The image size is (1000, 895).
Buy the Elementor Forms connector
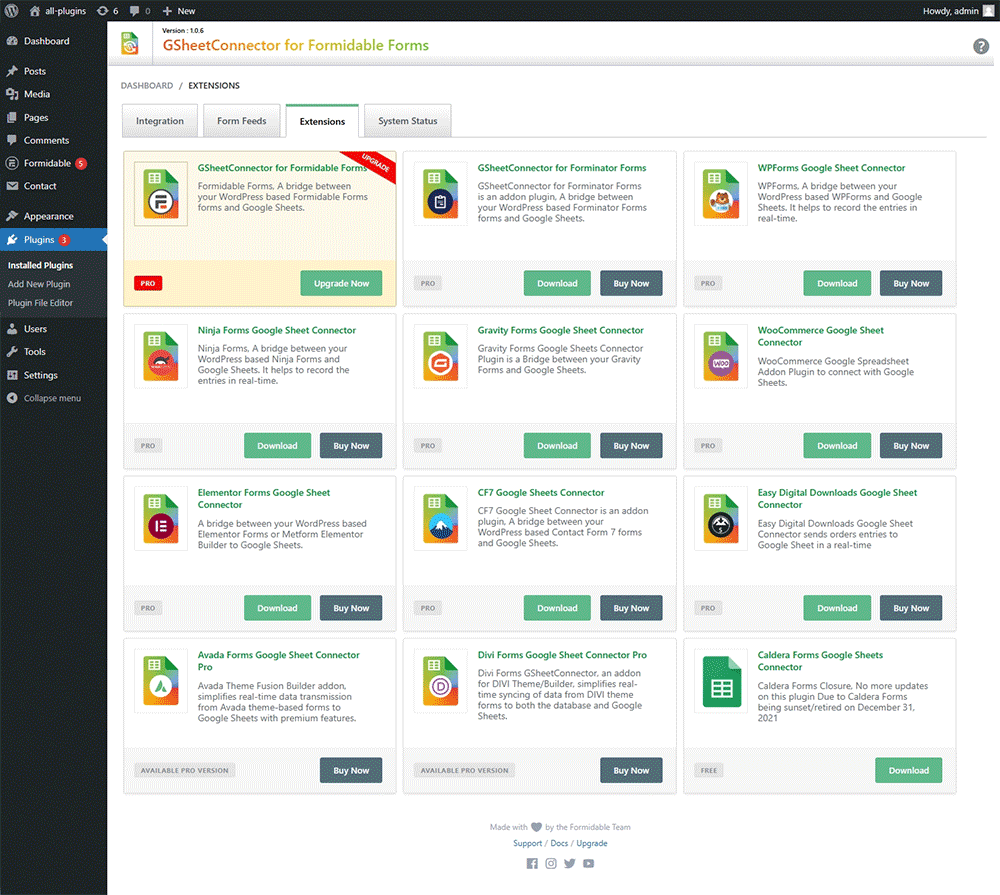[x=351, y=608]
